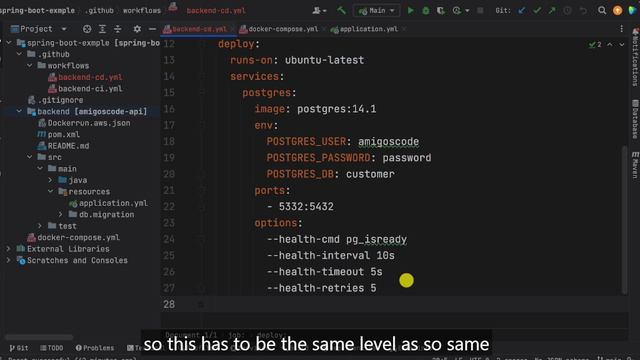The image size is (640, 360).
Task: Hide the Project tool window
Action: (x=152, y=29)
